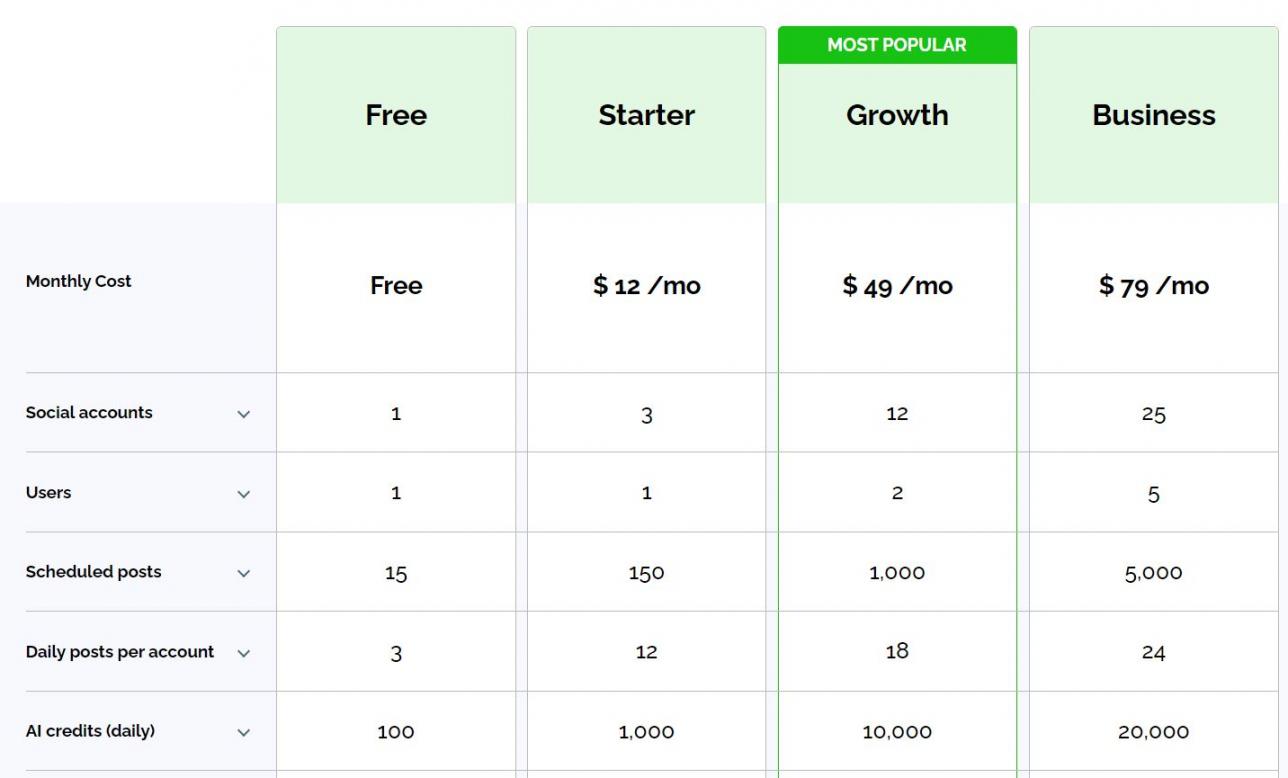Click the $12 /mo Starter price

(x=646, y=286)
